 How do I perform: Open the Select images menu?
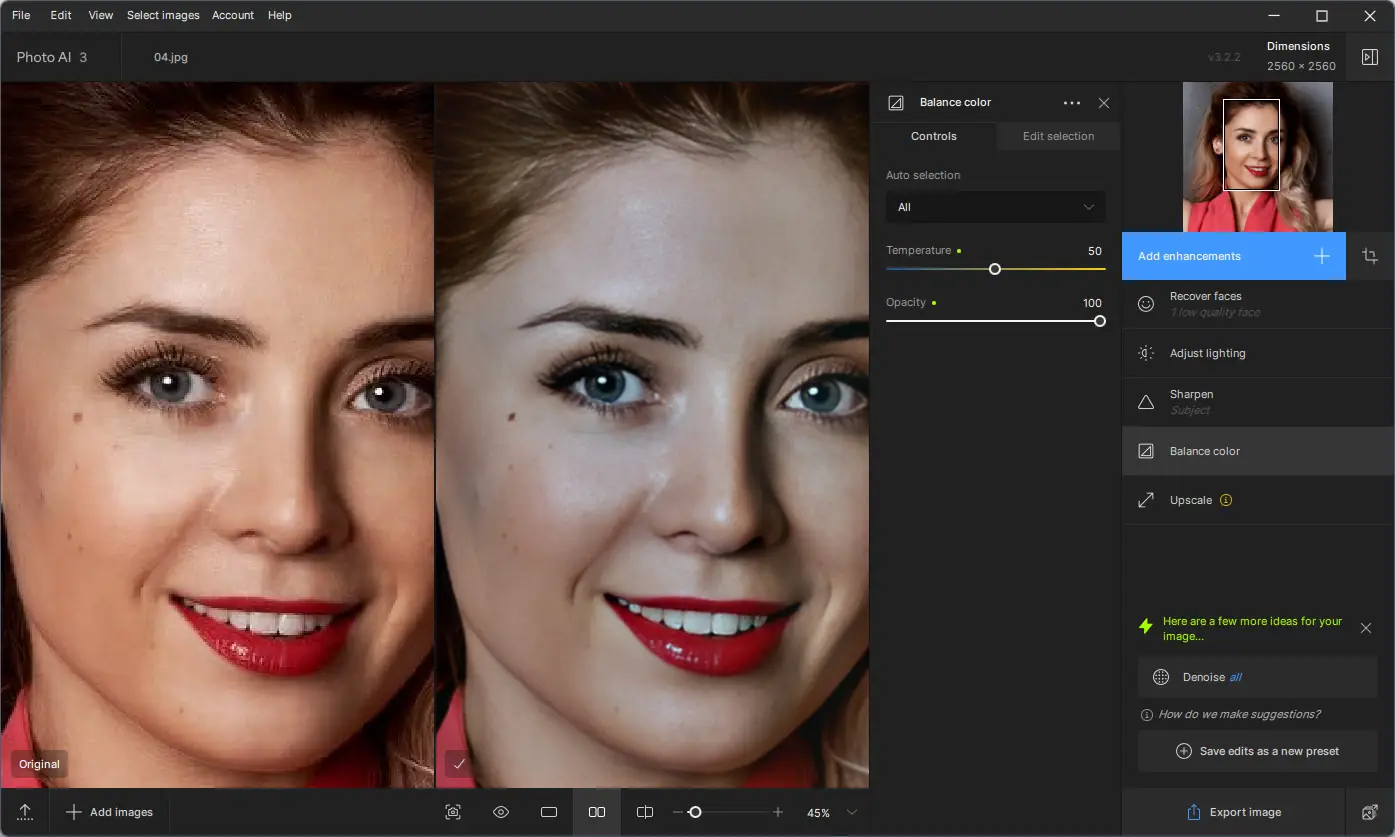click(163, 15)
